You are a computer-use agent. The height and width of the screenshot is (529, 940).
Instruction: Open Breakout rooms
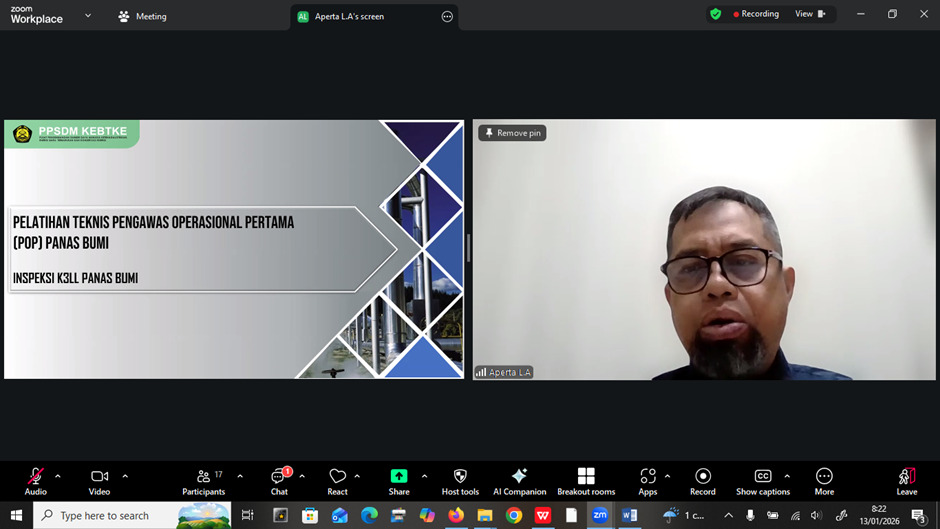pos(586,480)
